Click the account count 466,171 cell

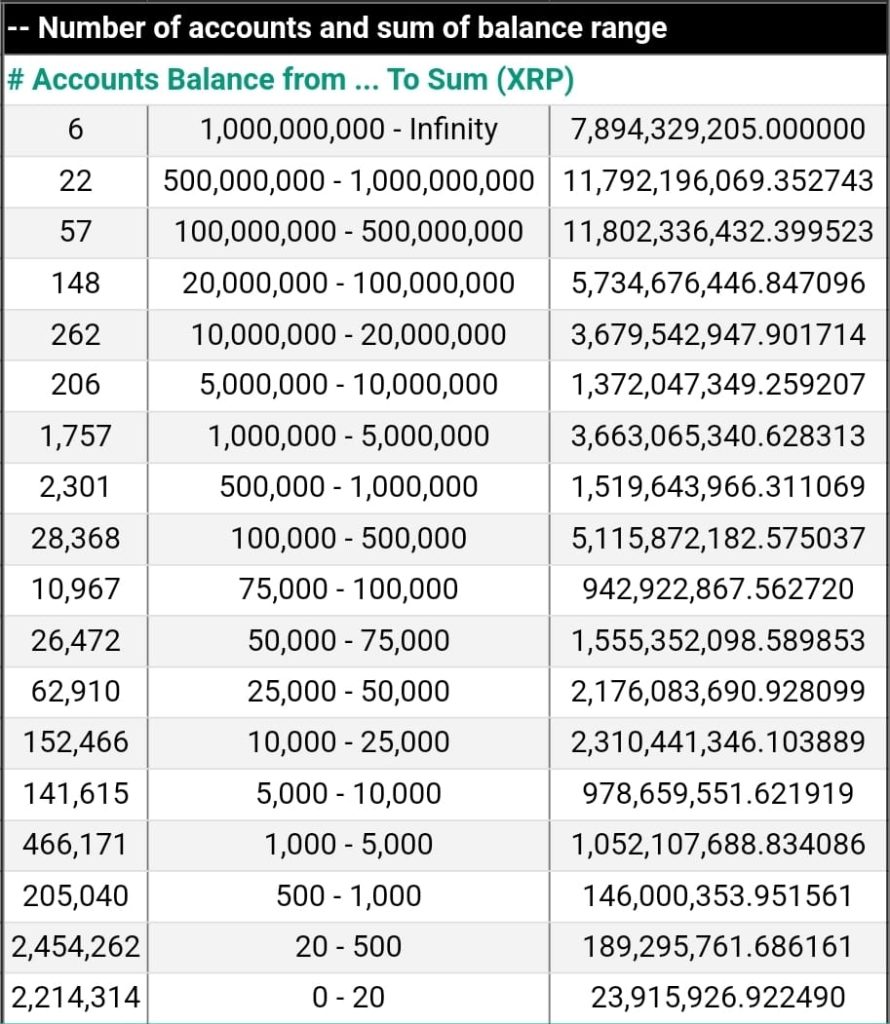coord(75,845)
